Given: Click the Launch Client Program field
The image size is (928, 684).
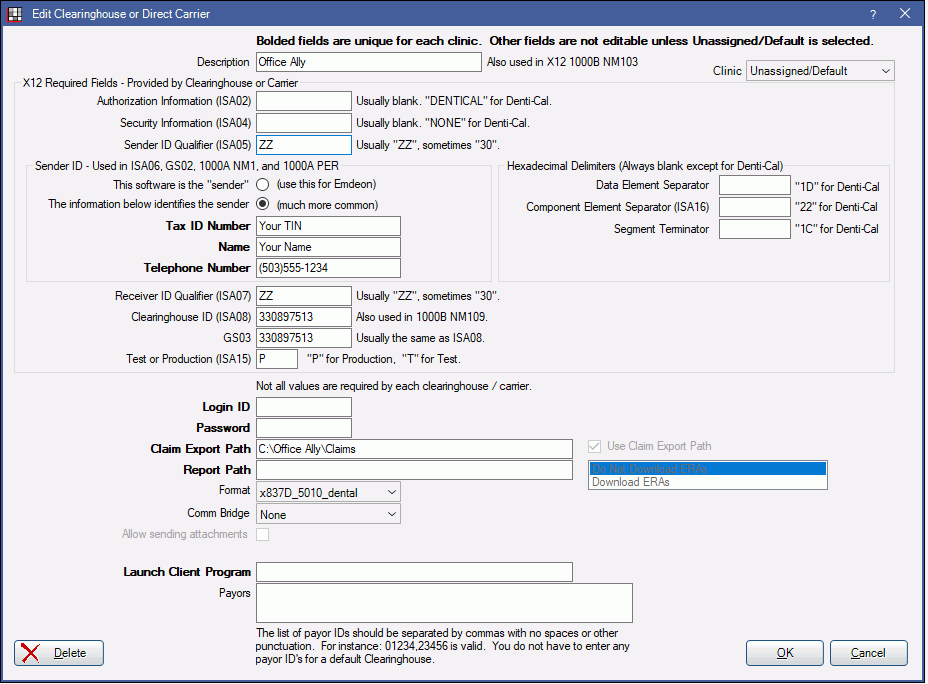Looking at the screenshot, I should click(414, 572).
